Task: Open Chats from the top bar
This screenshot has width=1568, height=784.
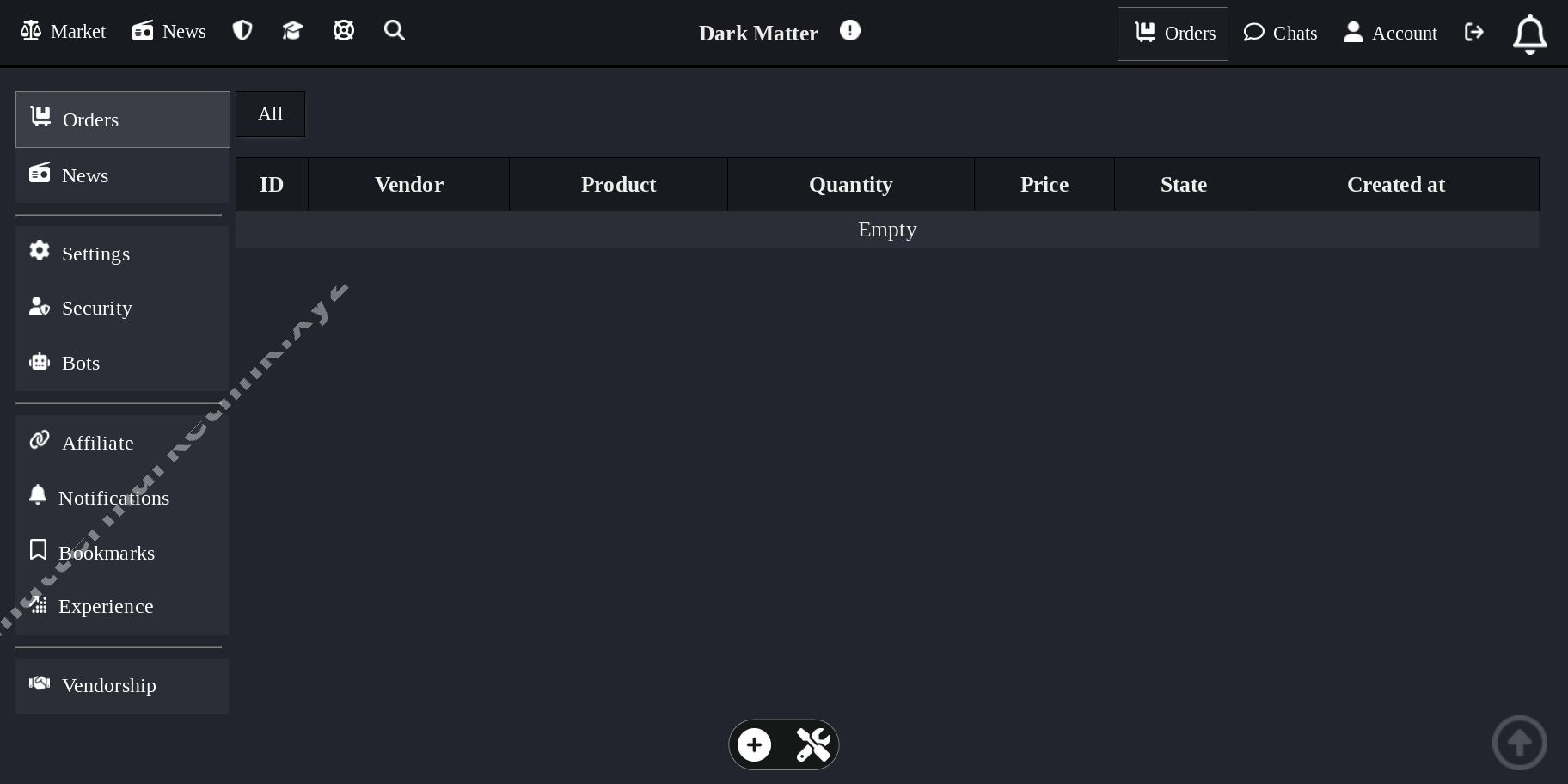Action: coord(1280,33)
